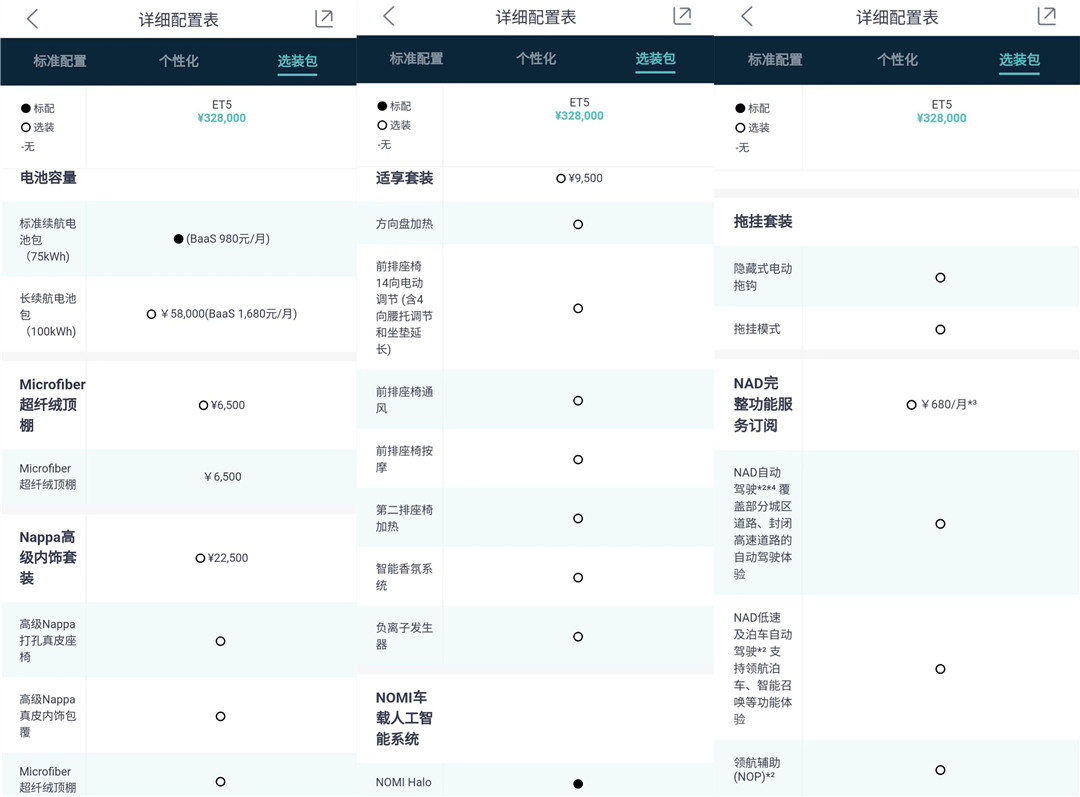
Task: Open the share icon in the right panel
Action: click(x=1047, y=15)
